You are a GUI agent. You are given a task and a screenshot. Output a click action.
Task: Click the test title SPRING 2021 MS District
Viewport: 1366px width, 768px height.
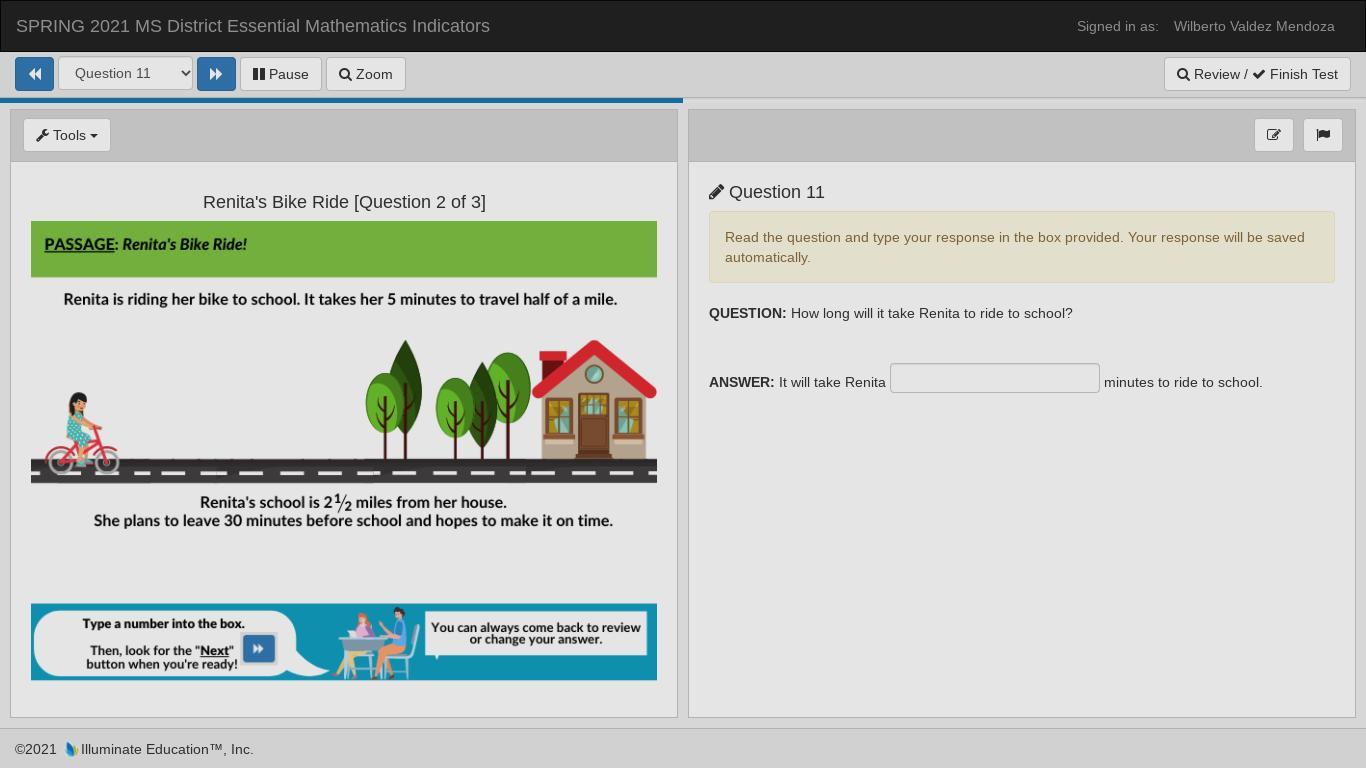(253, 26)
